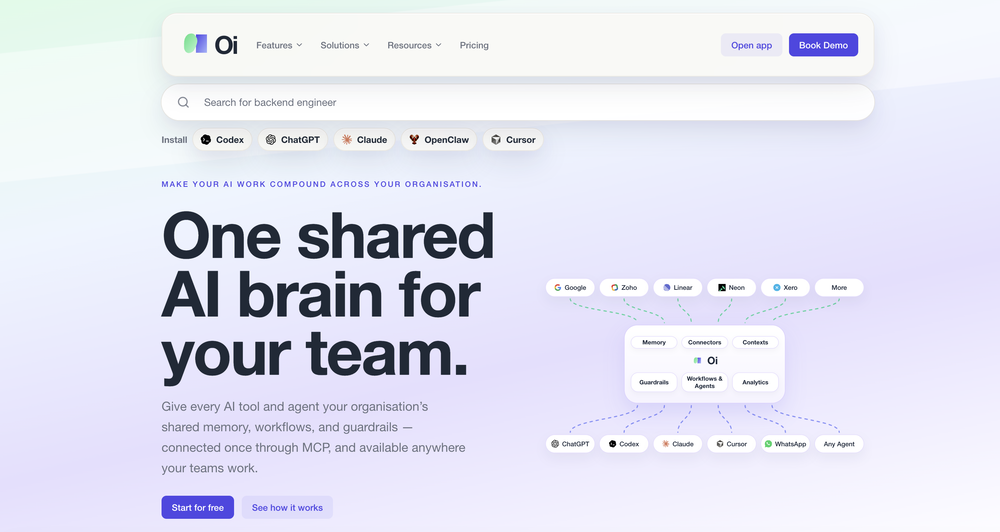Click the Book Demo button
This screenshot has width=1000, height=532.
tap(823, 45)
